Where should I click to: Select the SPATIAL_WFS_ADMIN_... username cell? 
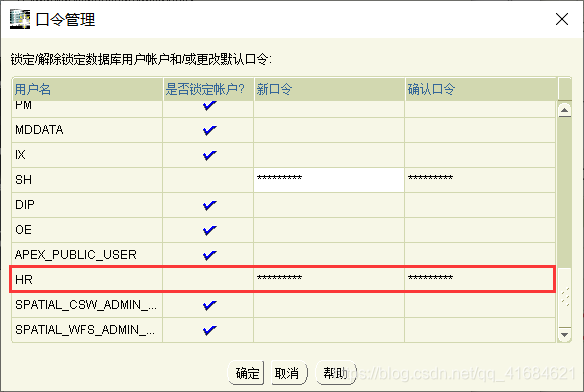[x=87, y=330]
